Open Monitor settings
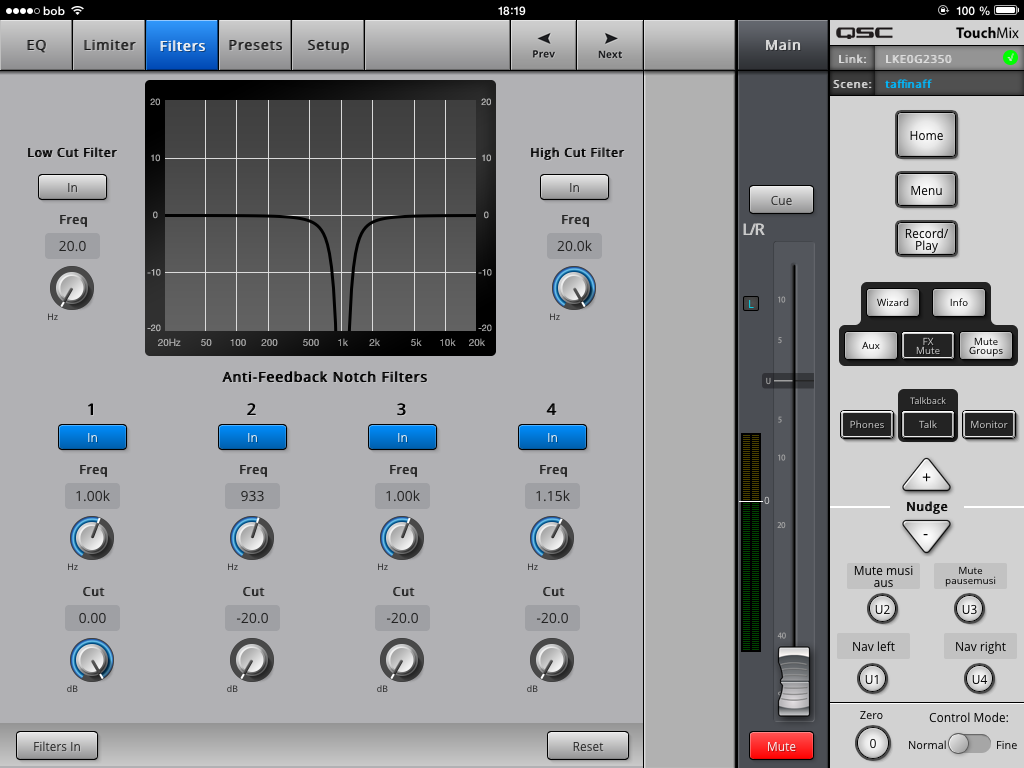 pyautogui.click(x=989, y=424)
